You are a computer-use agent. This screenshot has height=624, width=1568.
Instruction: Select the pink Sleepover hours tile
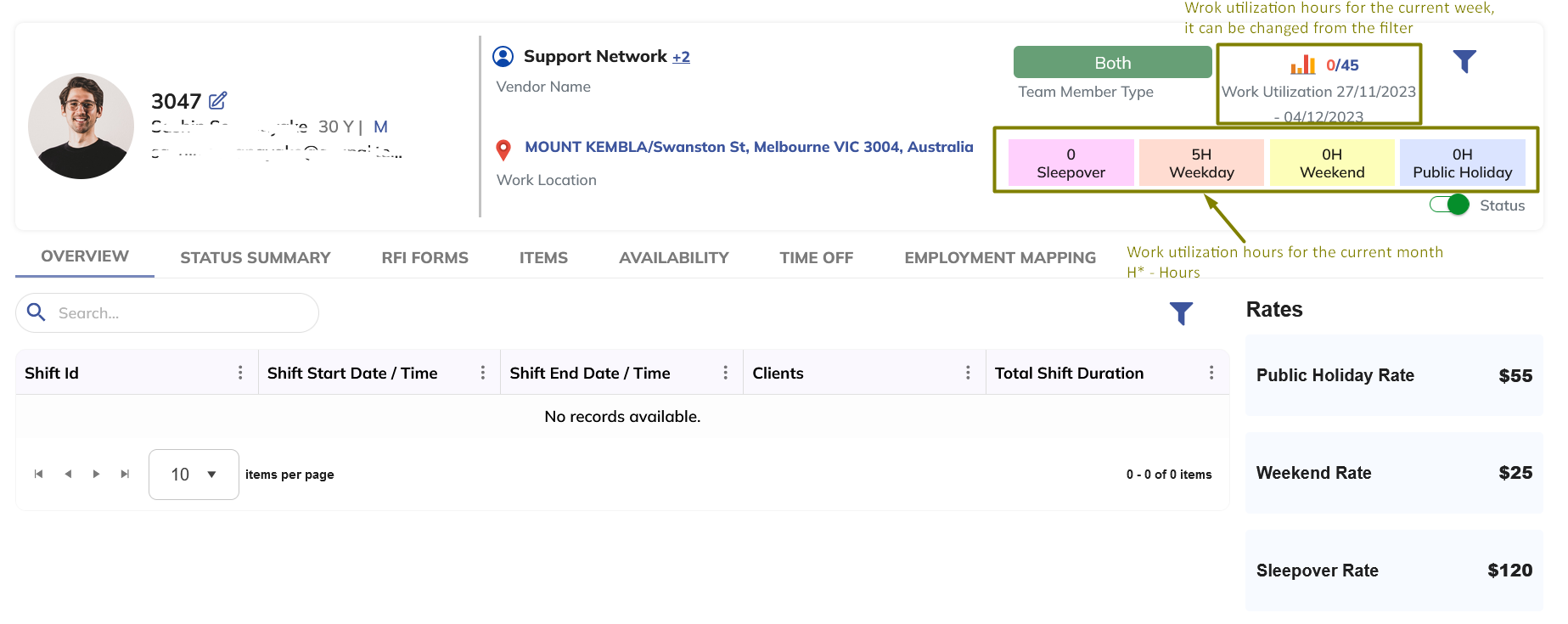click(1071, 163)
